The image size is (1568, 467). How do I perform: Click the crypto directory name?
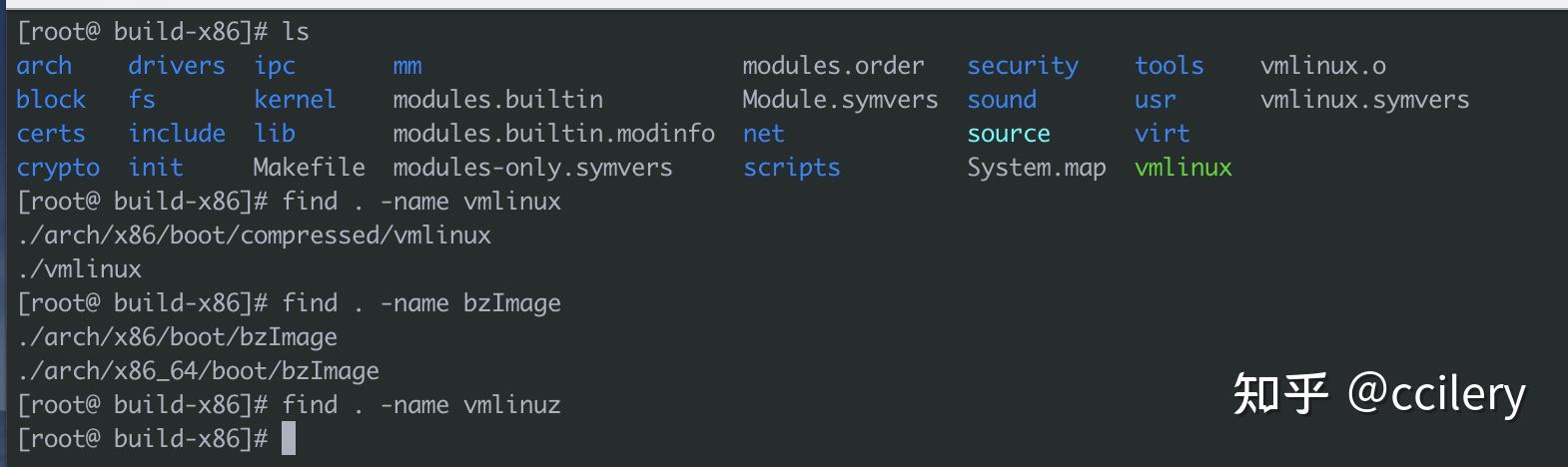pyautogui.click(x=58, y=168)
